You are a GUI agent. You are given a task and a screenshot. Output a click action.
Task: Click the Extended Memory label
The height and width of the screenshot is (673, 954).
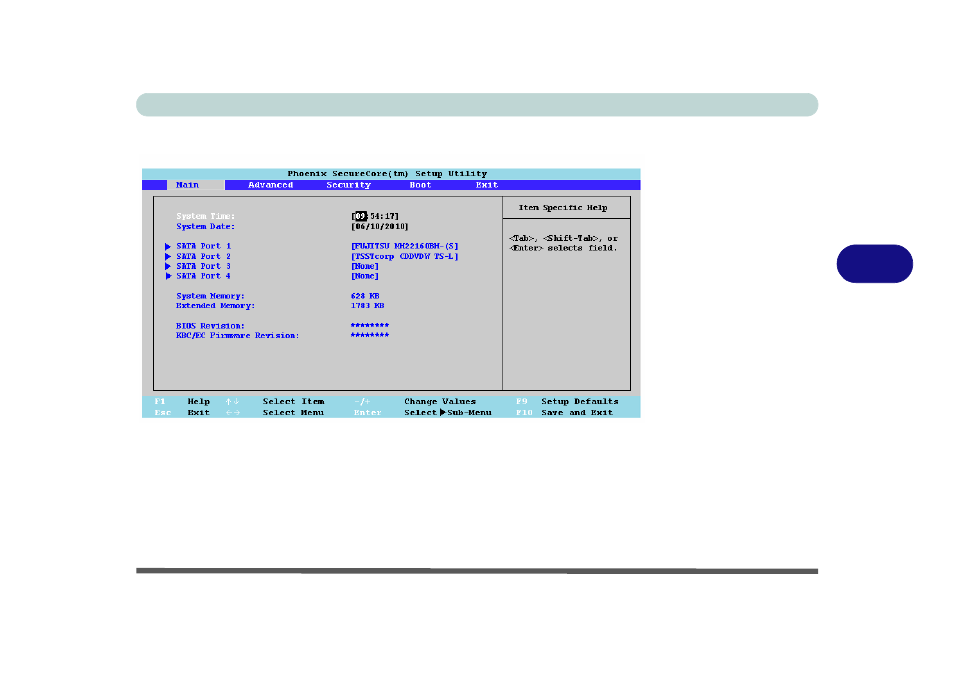tap(215, 306)
